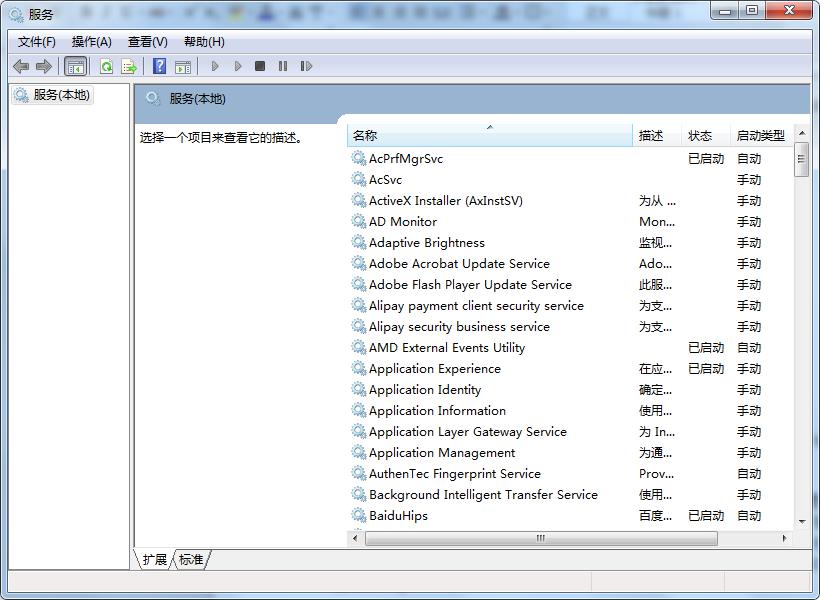The image size is (820, 600).
Task: Select 服务(本地) in the left tree
Action: tap(61, 95)
